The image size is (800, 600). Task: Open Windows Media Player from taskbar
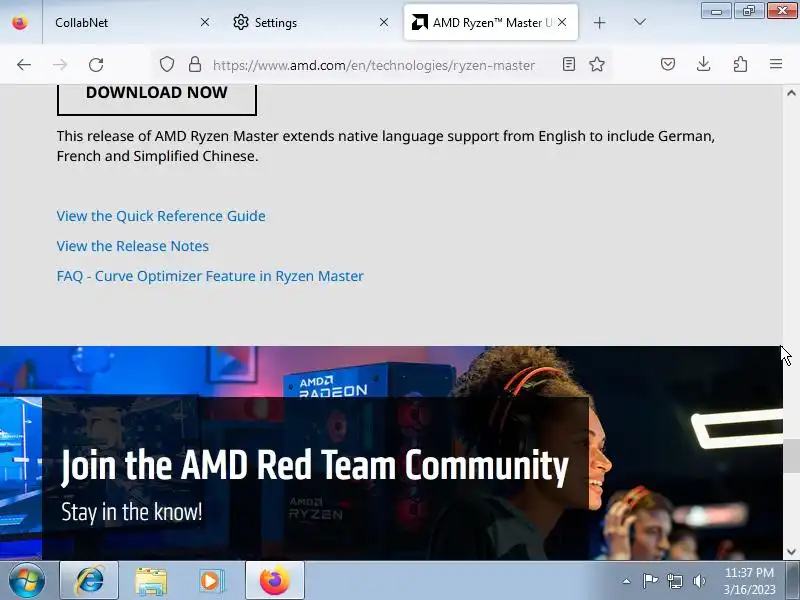(212, 581)
